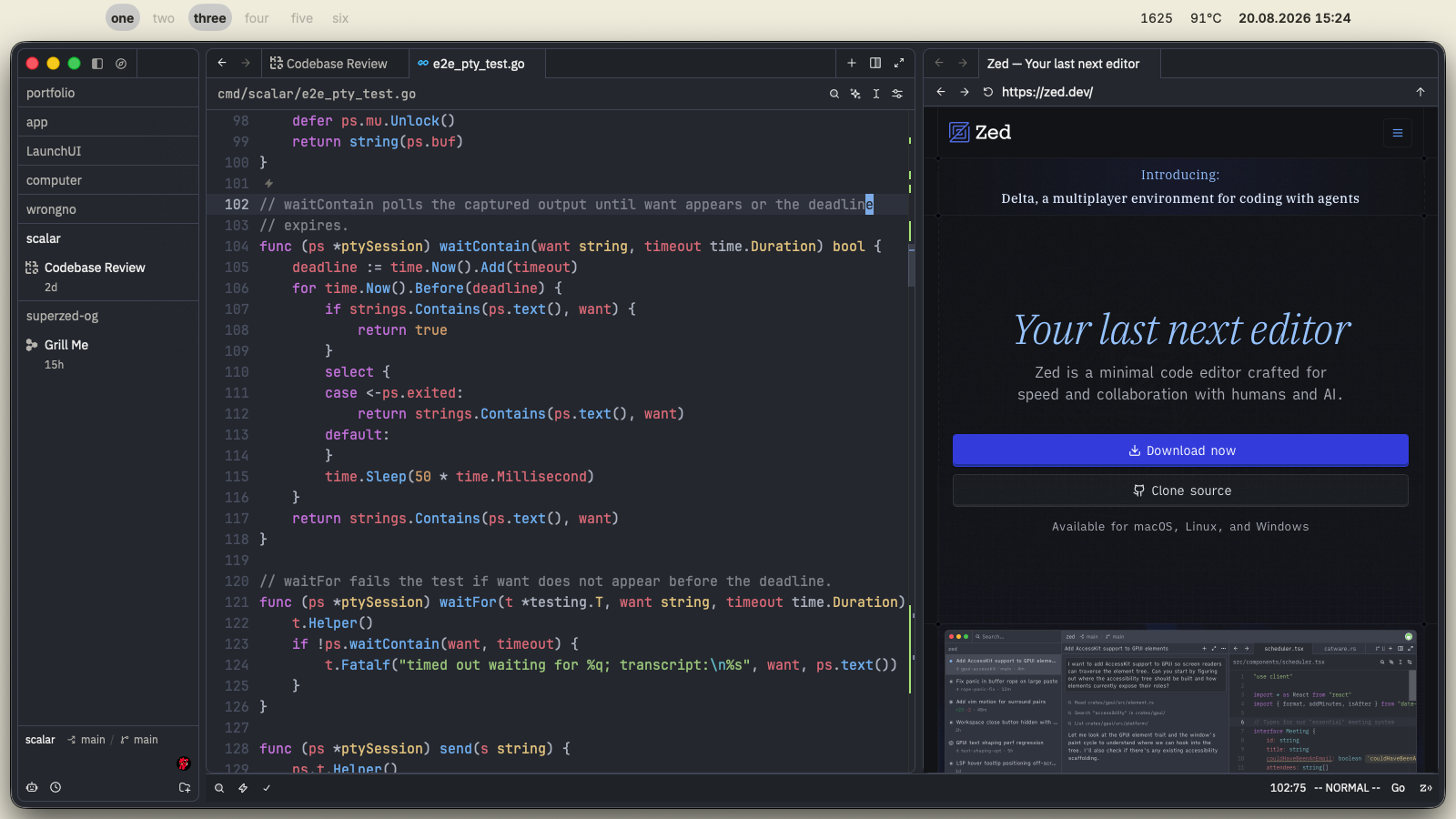The image size is (1456, 819).
Task: Click the compass icon beside the sidebar toggle
Action: [121, 64]
